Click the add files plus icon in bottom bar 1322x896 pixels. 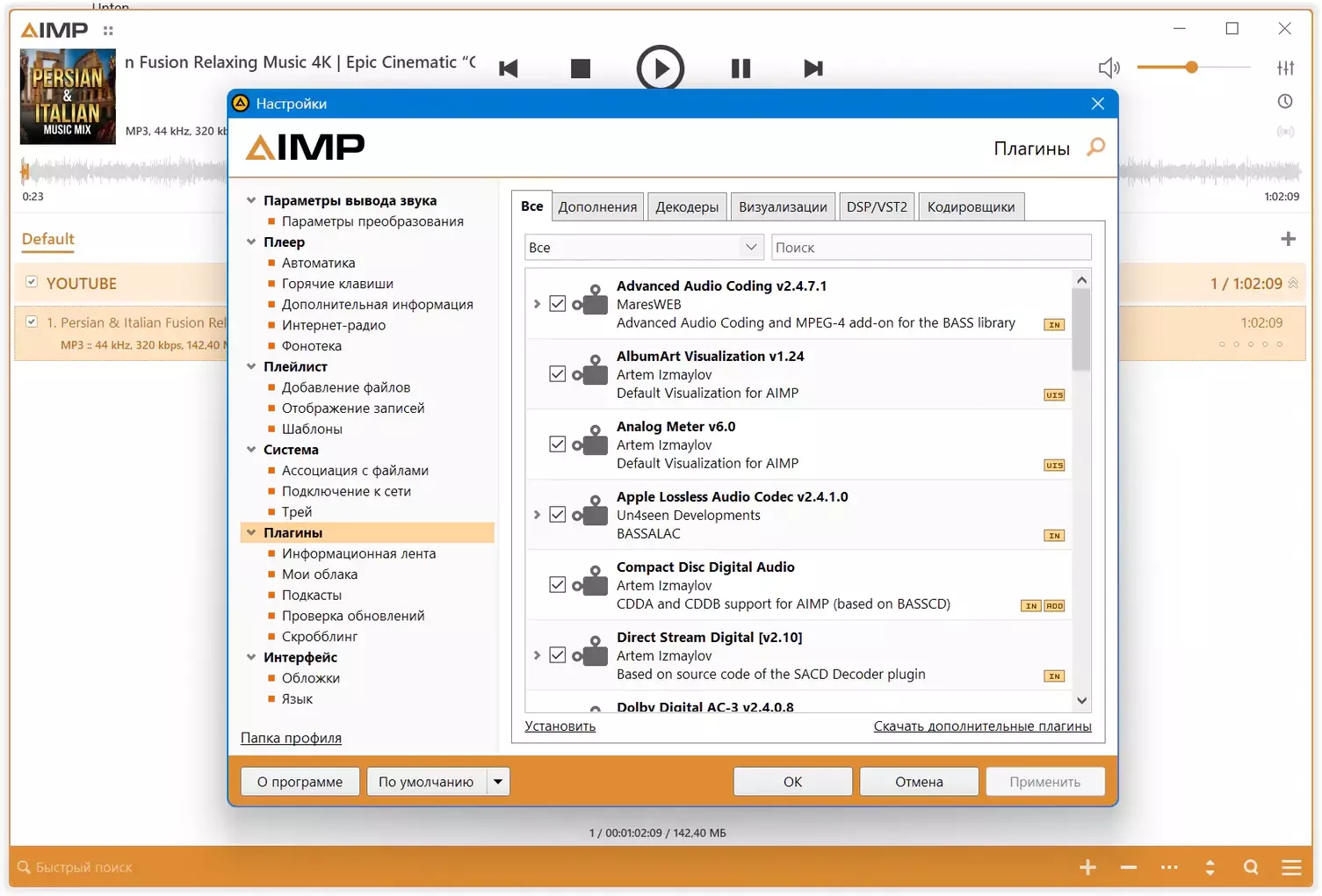tap(1087, 868)
